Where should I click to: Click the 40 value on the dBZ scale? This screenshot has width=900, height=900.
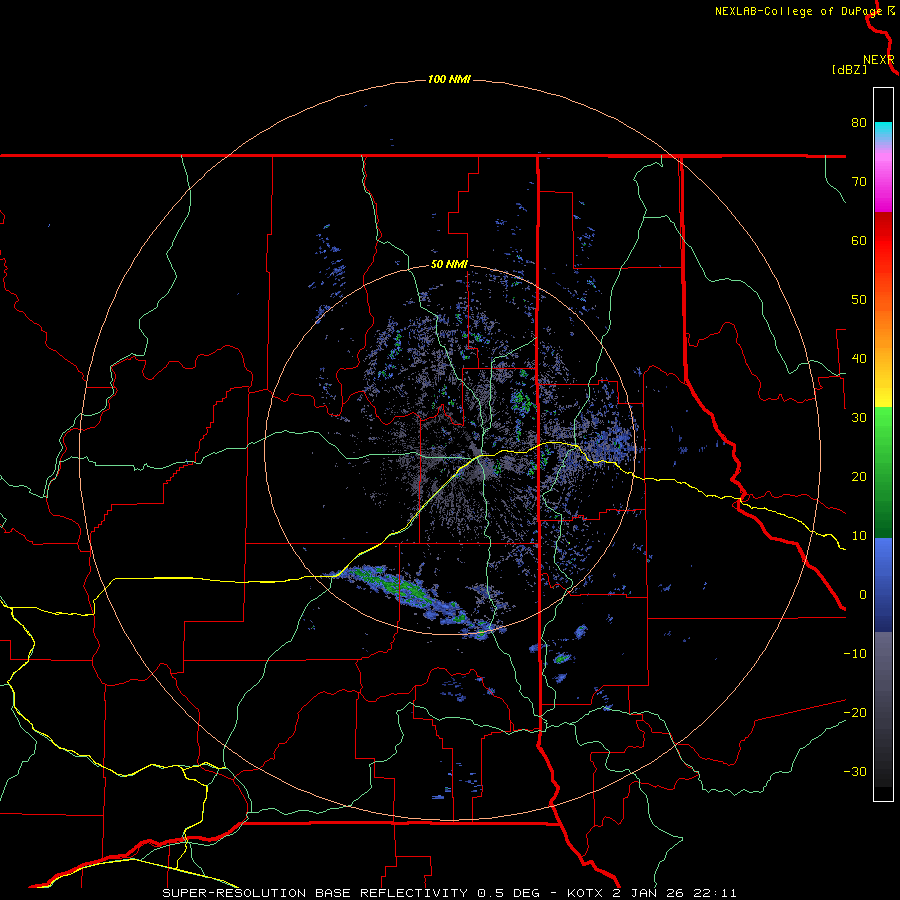(x=859, y=359)
